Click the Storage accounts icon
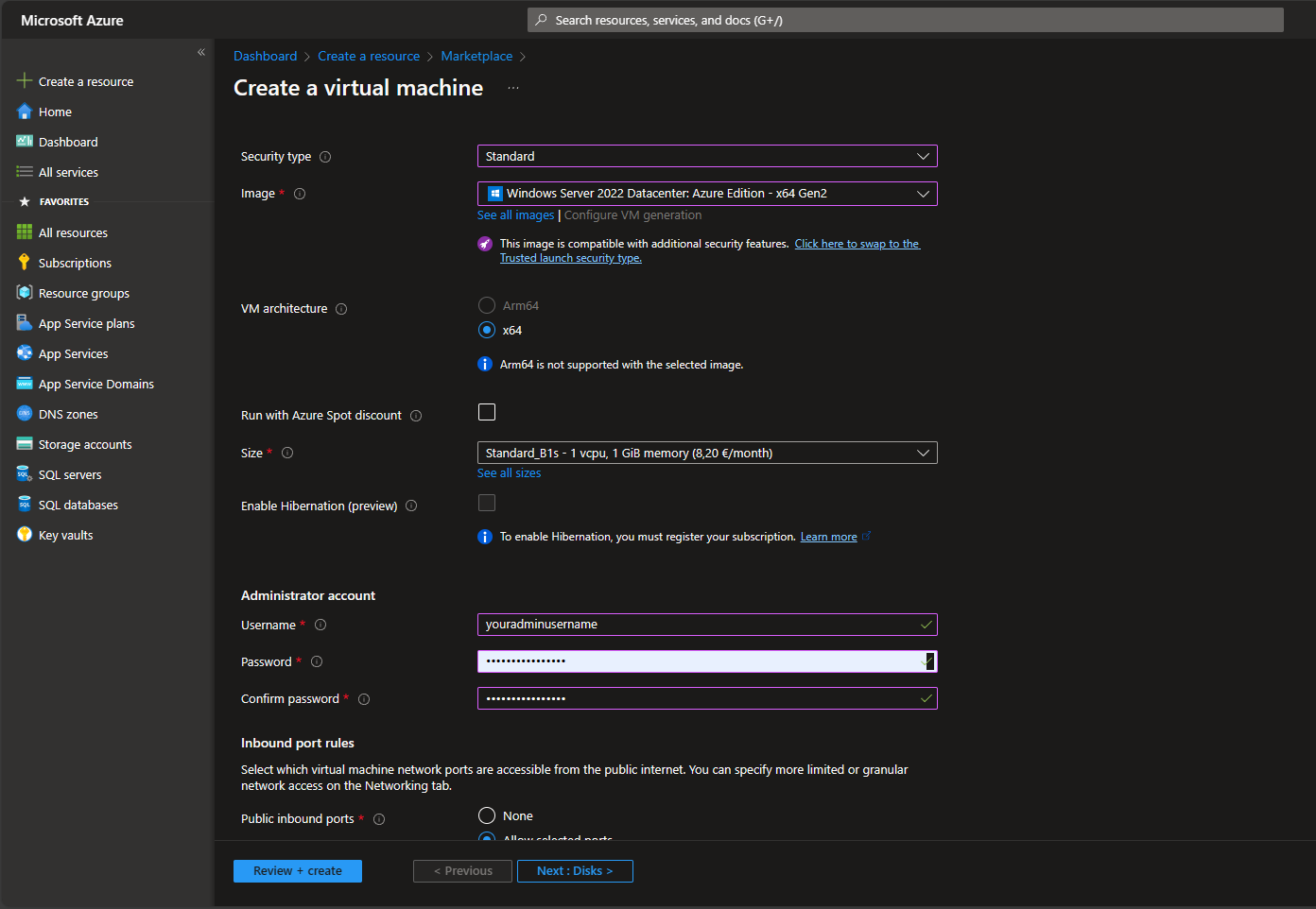 click(25, 444)
